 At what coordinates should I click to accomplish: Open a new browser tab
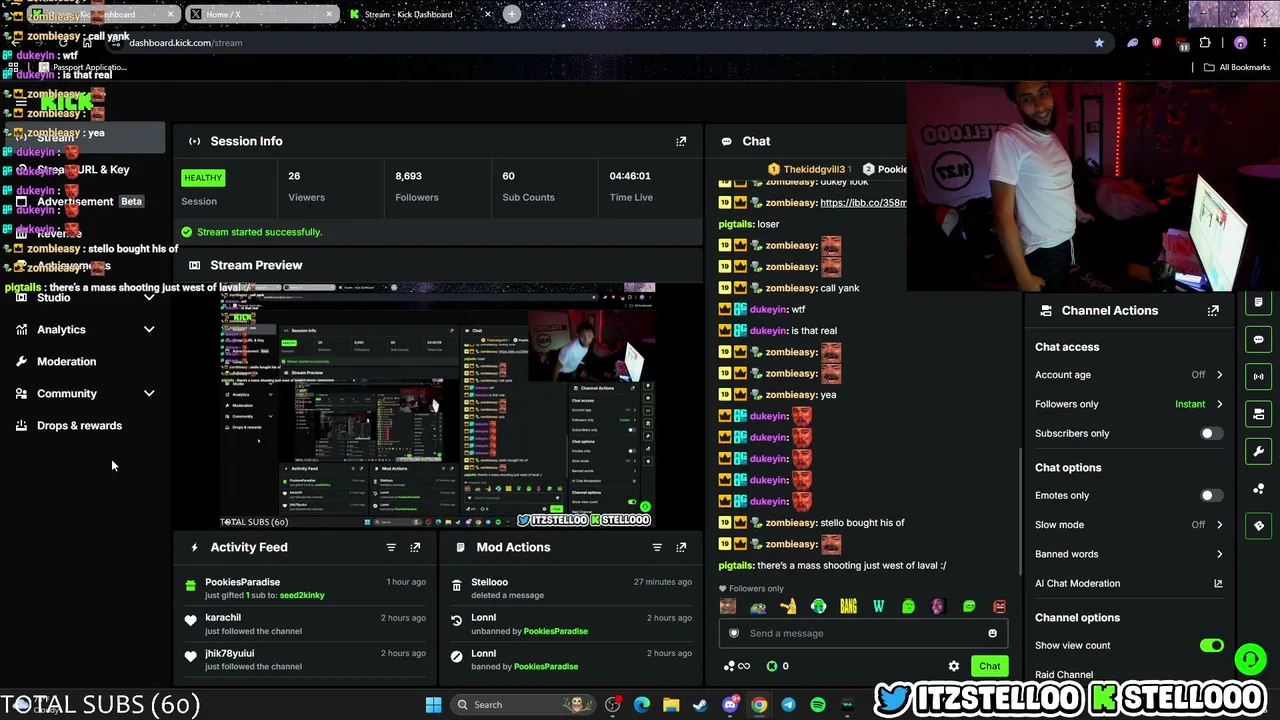pos(512,14)
